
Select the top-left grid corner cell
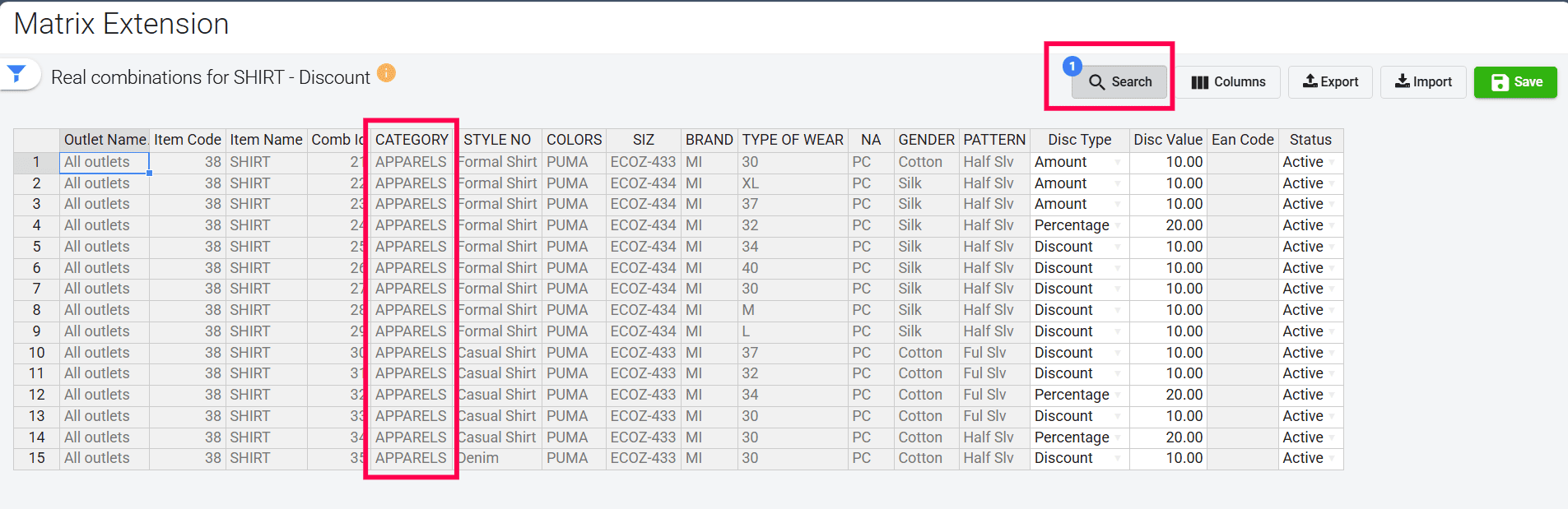click(36, 140)
